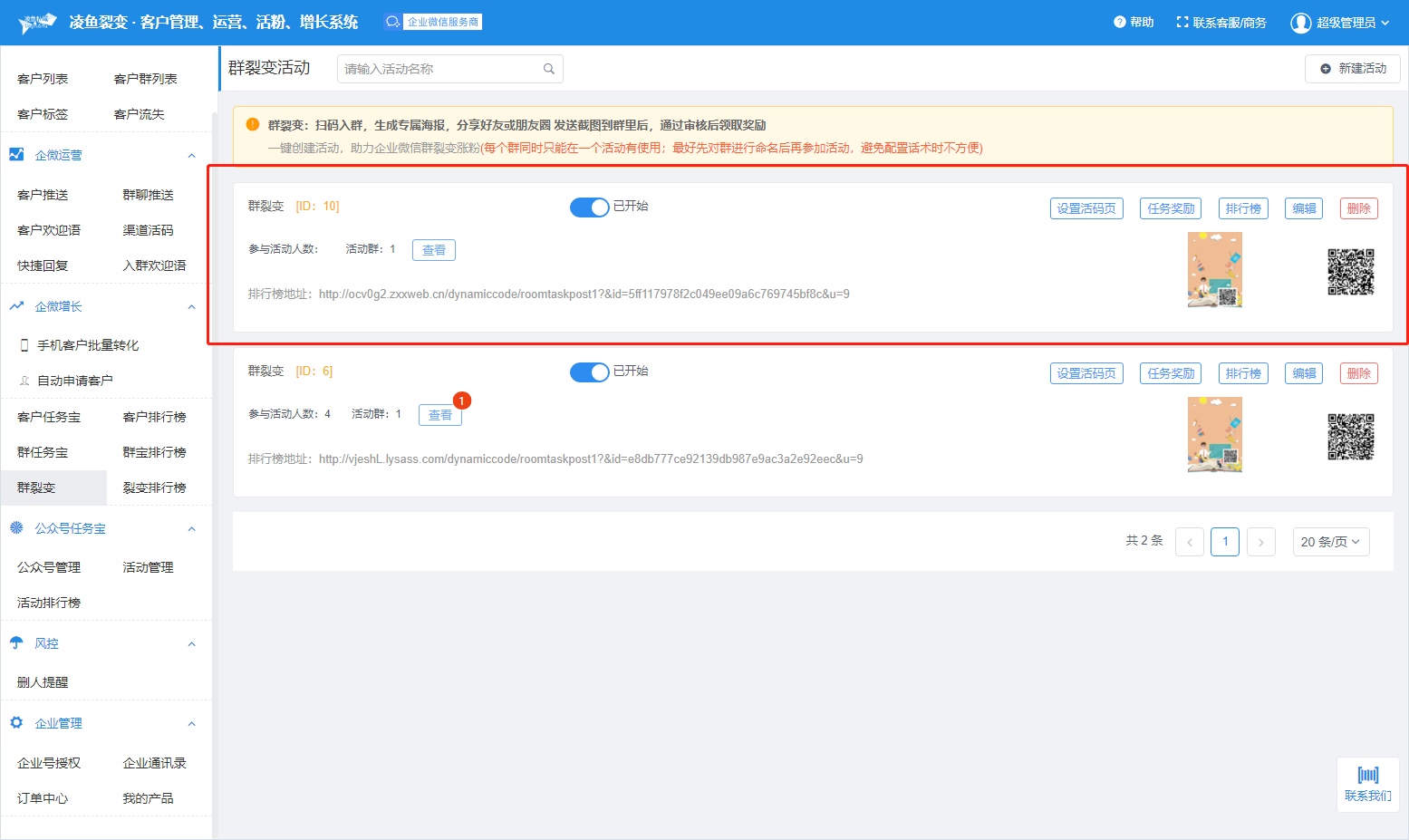
Task: Open the 20 条/页 page size dropdown
Action: (x=1330, y=542)
